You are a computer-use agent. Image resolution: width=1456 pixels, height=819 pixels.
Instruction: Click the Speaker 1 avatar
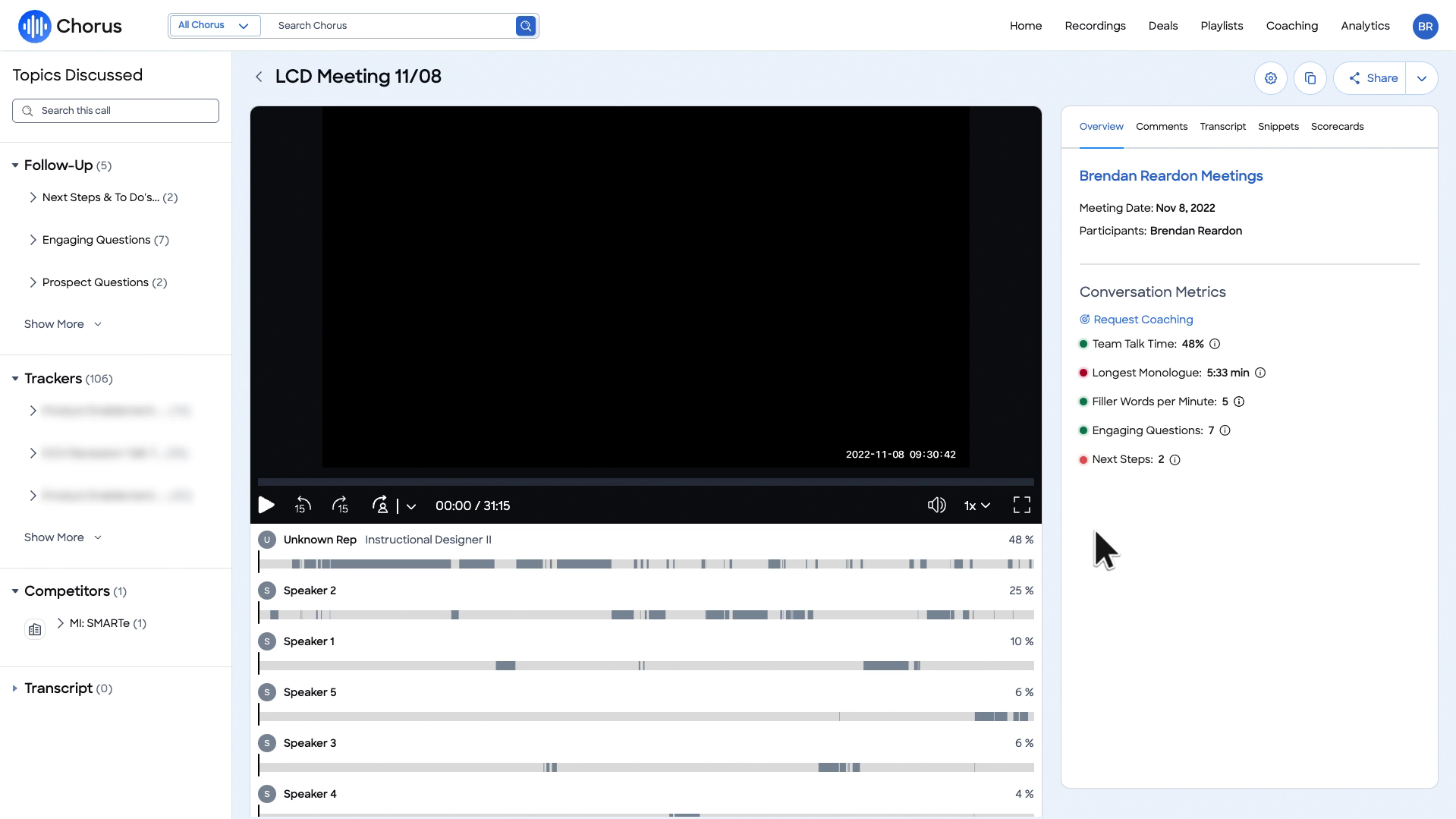coord(267,641)
